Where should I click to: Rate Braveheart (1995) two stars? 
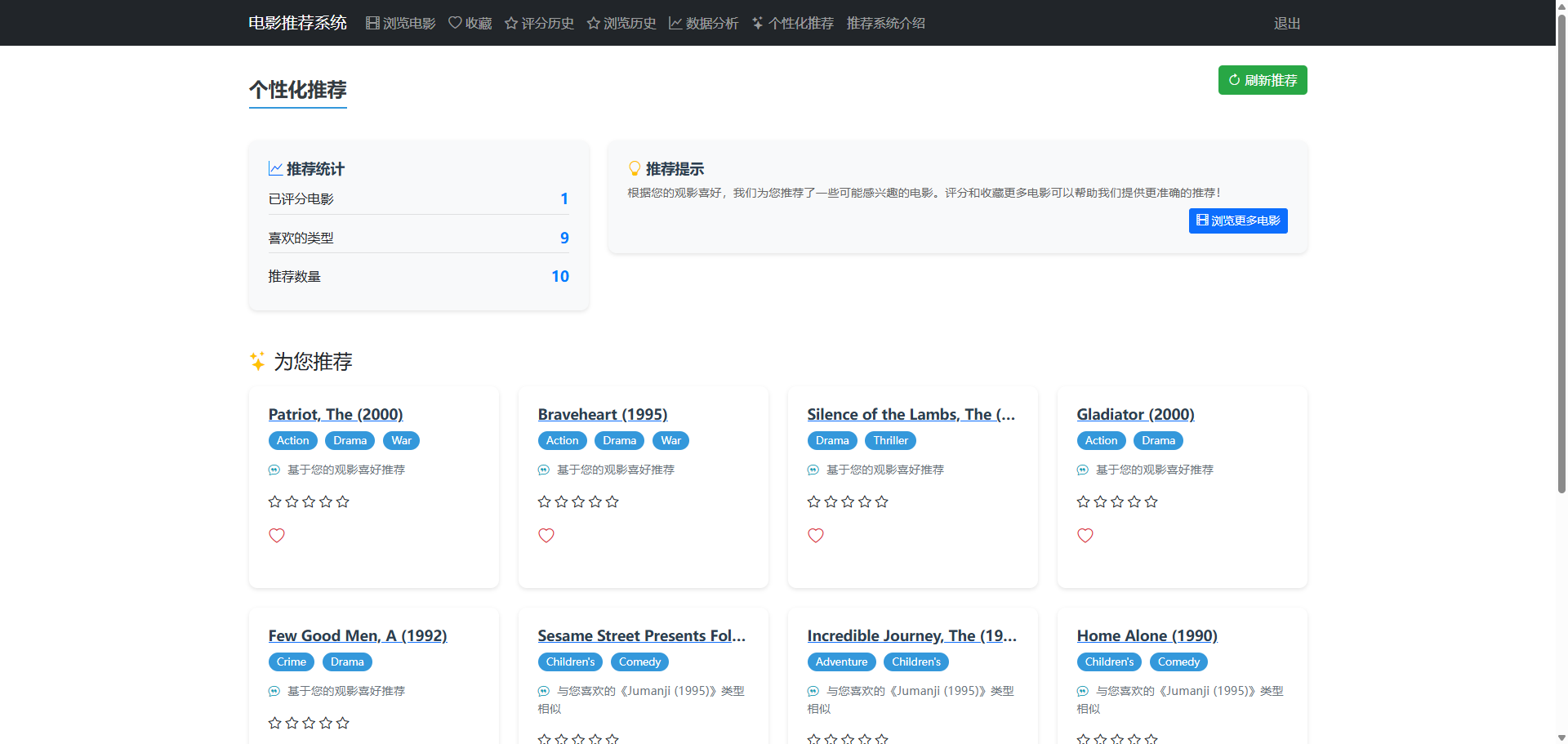[x=562, y=501]
